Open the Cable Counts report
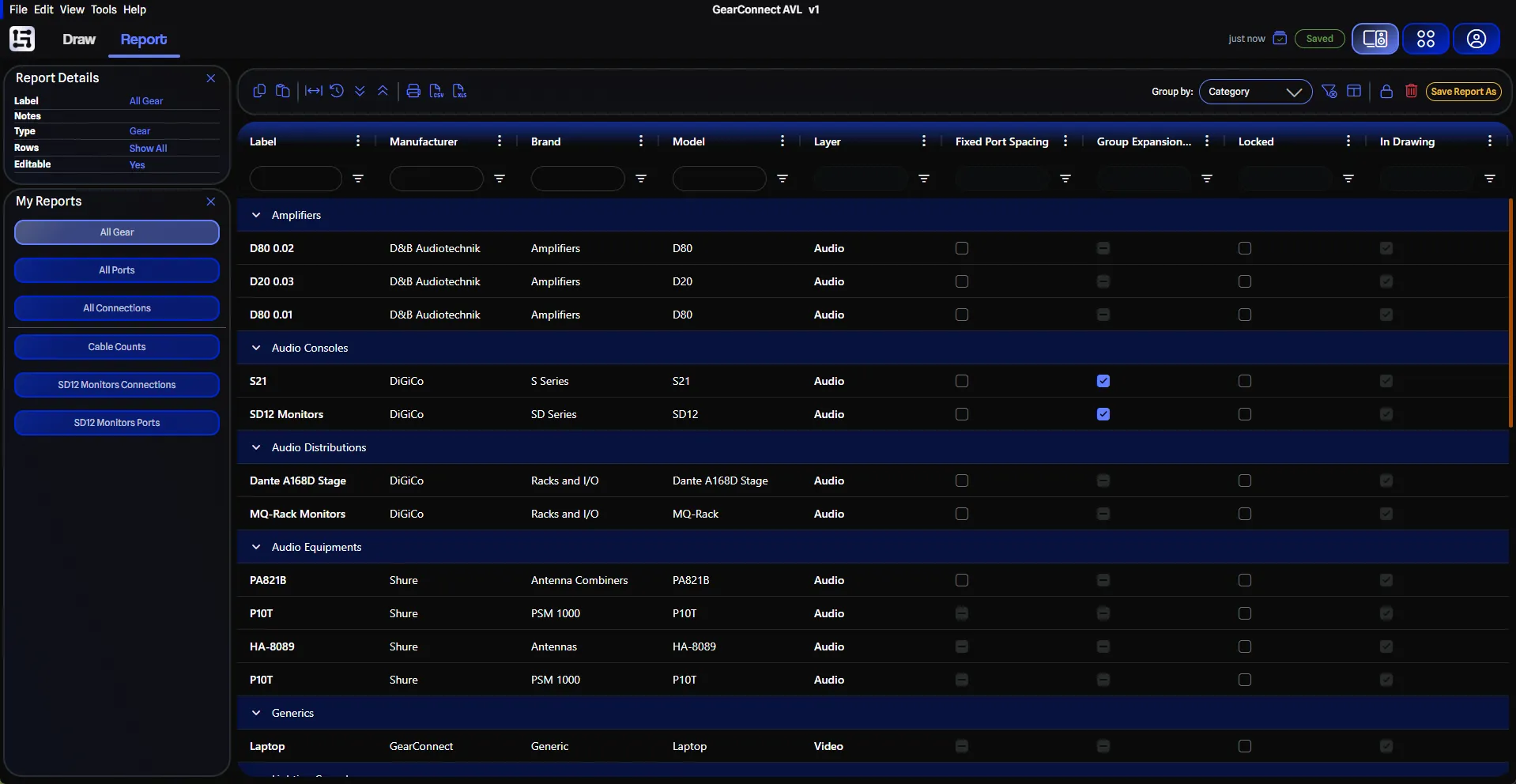 click(117, 347)
